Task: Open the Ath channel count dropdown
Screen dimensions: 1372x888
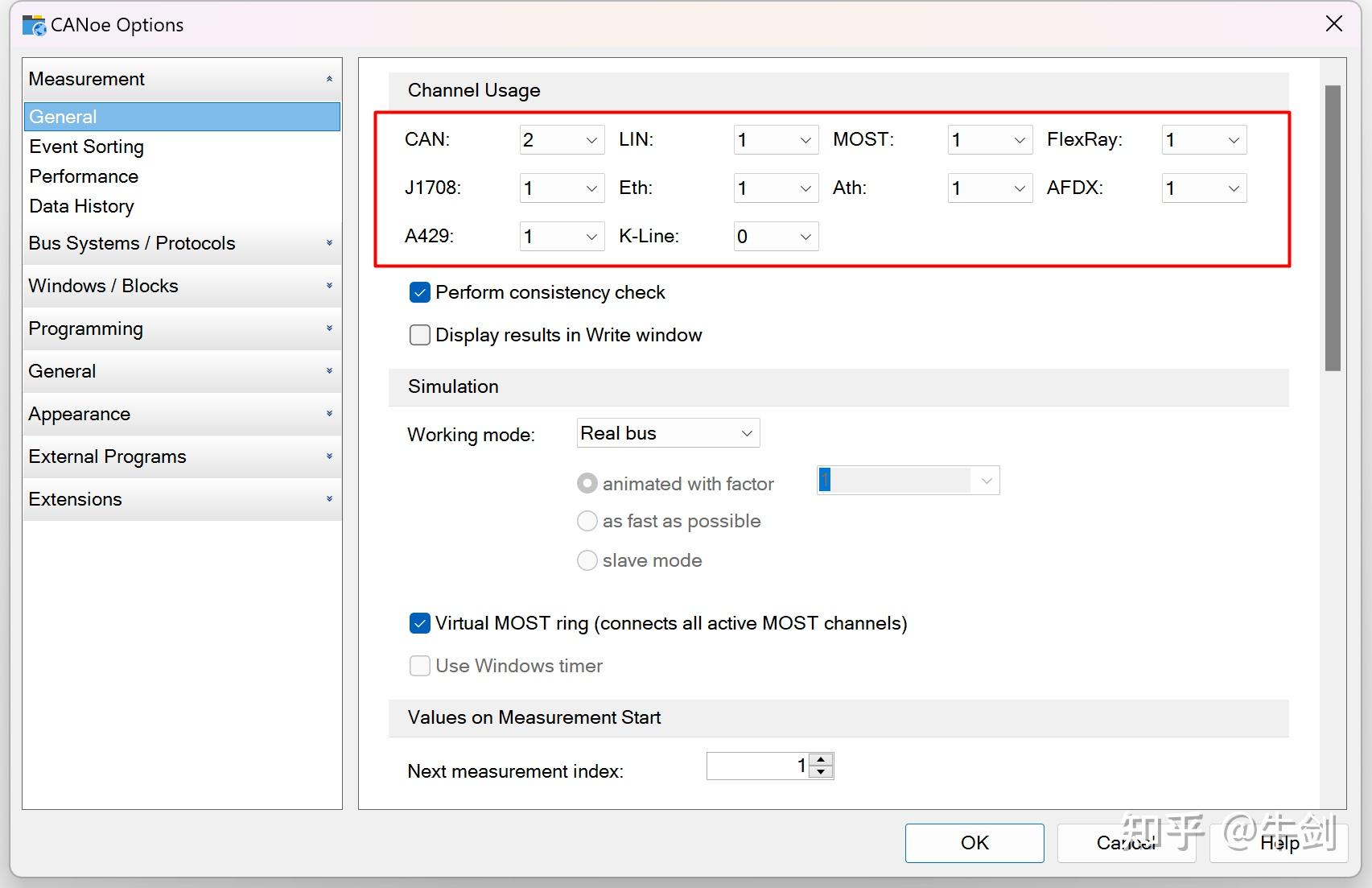Action: [x=990, y=188]
